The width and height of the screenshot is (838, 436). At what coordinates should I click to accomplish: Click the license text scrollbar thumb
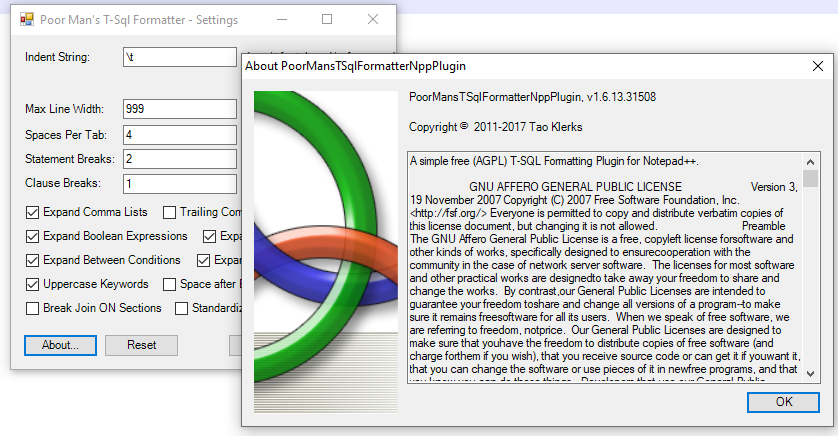[811, 178]
